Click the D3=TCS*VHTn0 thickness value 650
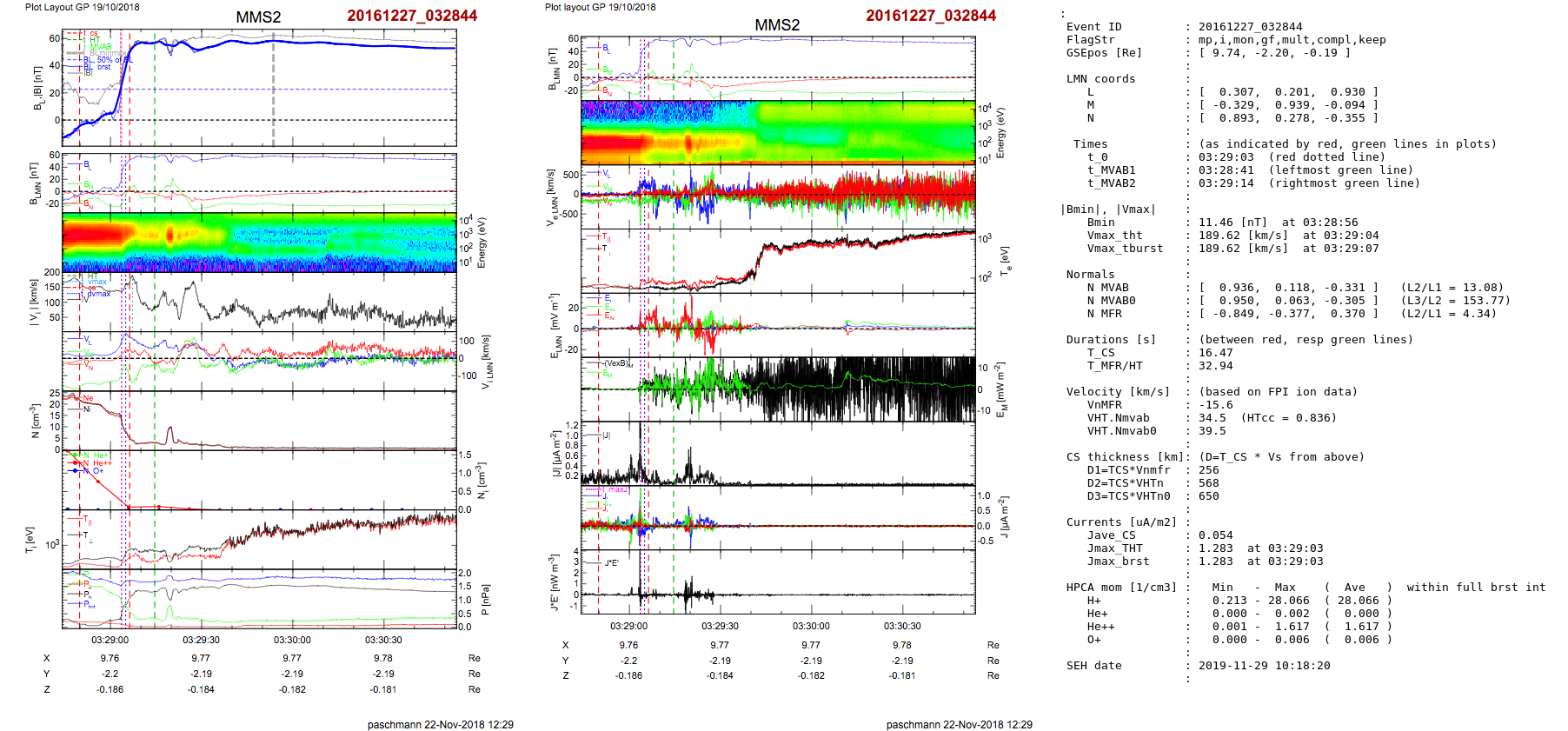The image size is (1568, 731). point(1208,496)
